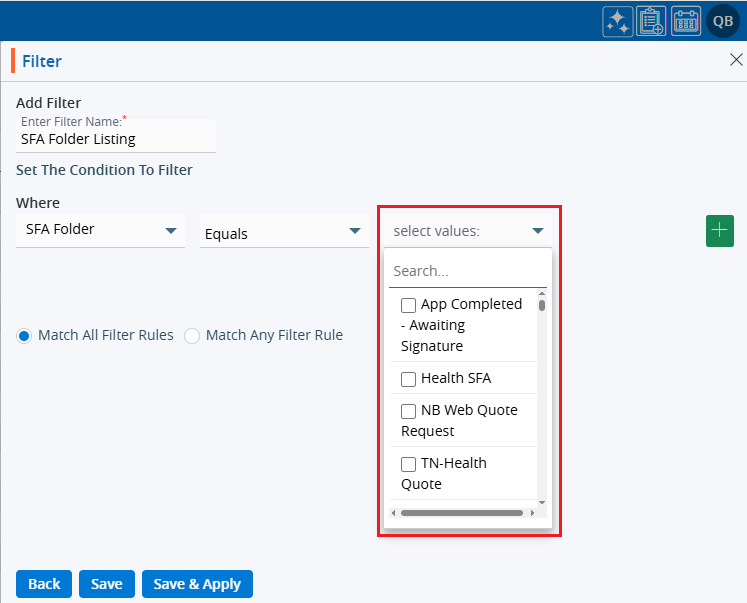Image resolution: width=747 pixels, height=603 pixels.
Task: Check the Health SFA checkbox
Action: pyautogui.click(x=408, y=379)
